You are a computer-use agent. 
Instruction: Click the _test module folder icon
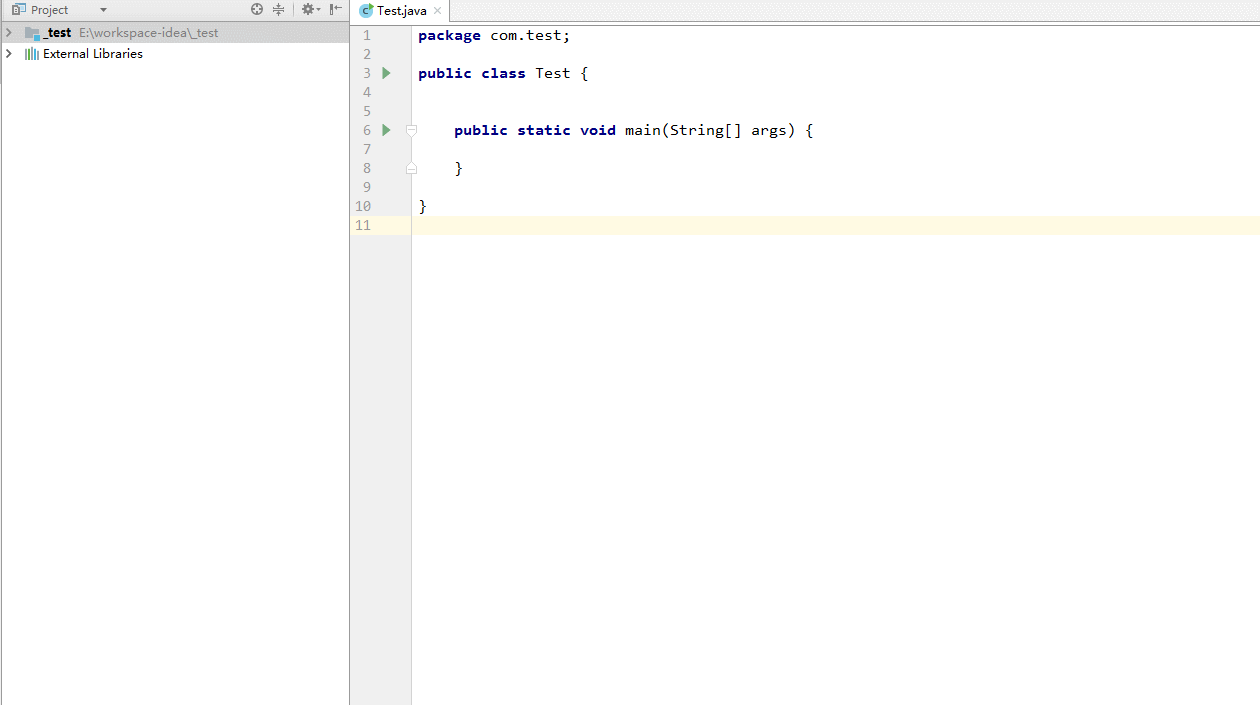(x=32, y=33)
